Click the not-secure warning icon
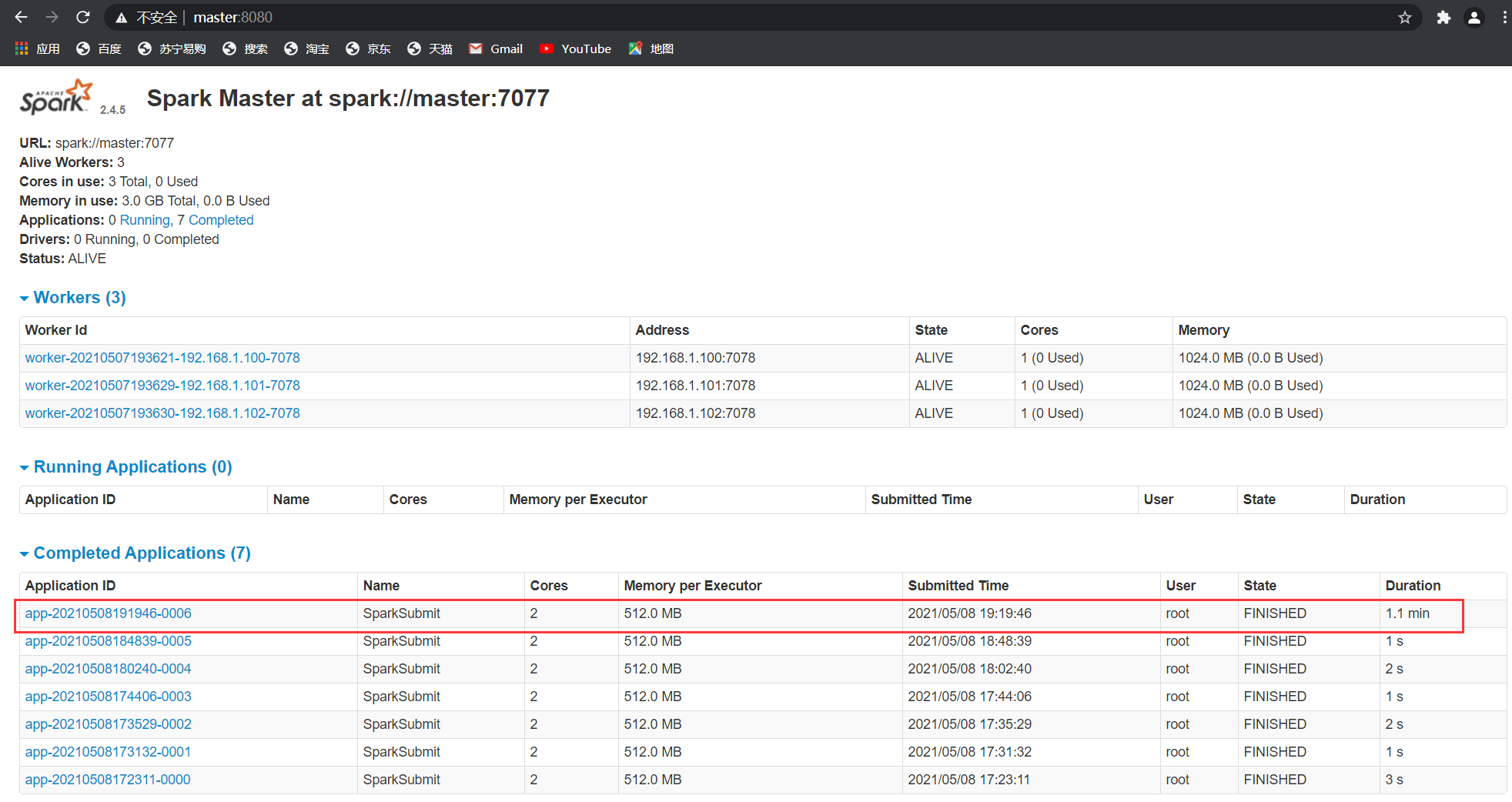1512x802 pixels. [121, 18]
